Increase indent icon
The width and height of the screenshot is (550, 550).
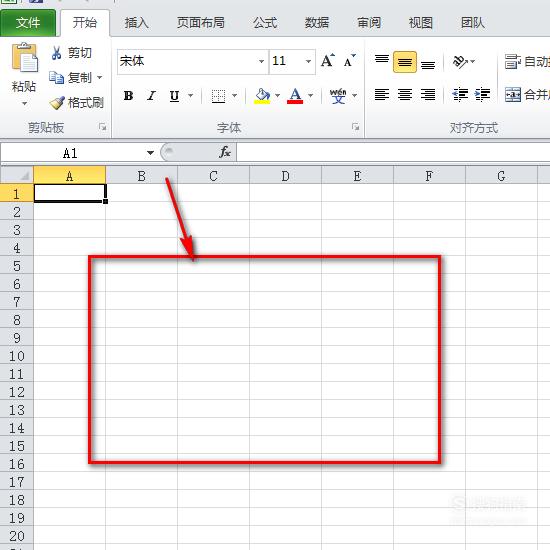483,94
